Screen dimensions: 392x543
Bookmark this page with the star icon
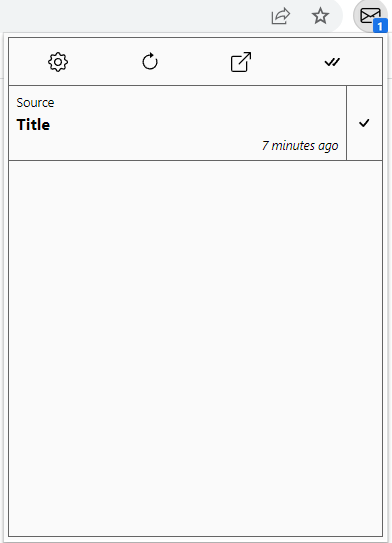320,16
